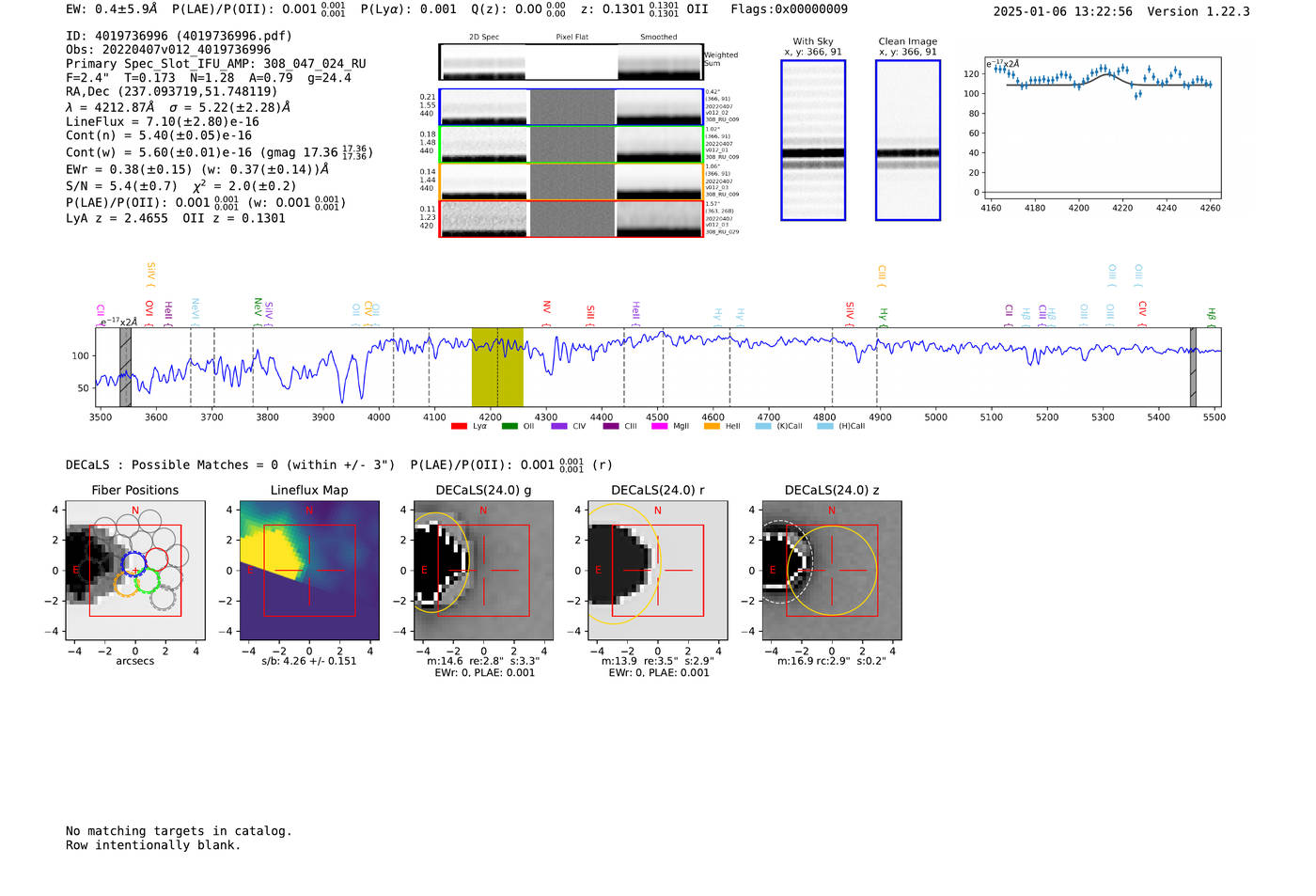Open the Lineflux Map image

click(x=309, y=570)
